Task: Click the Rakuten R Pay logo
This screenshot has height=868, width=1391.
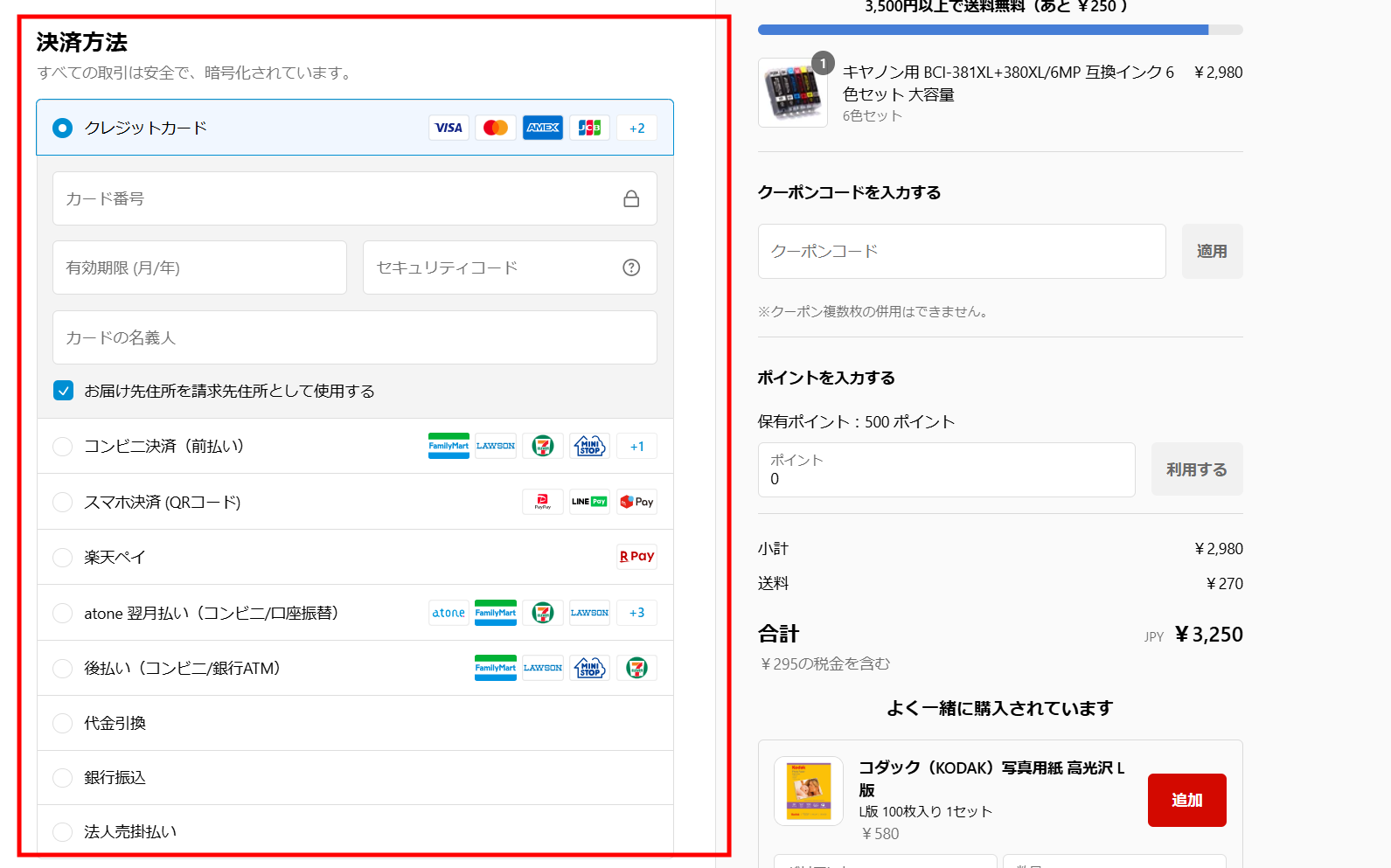Action: [x=636, y=557]
